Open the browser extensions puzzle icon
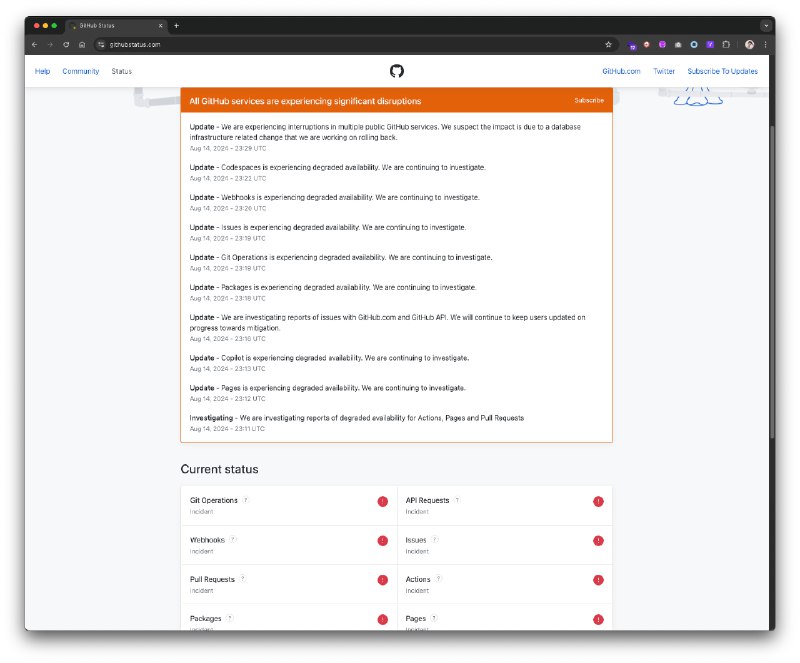This screenshot has width=800, height=663. (x=726, y=44)
